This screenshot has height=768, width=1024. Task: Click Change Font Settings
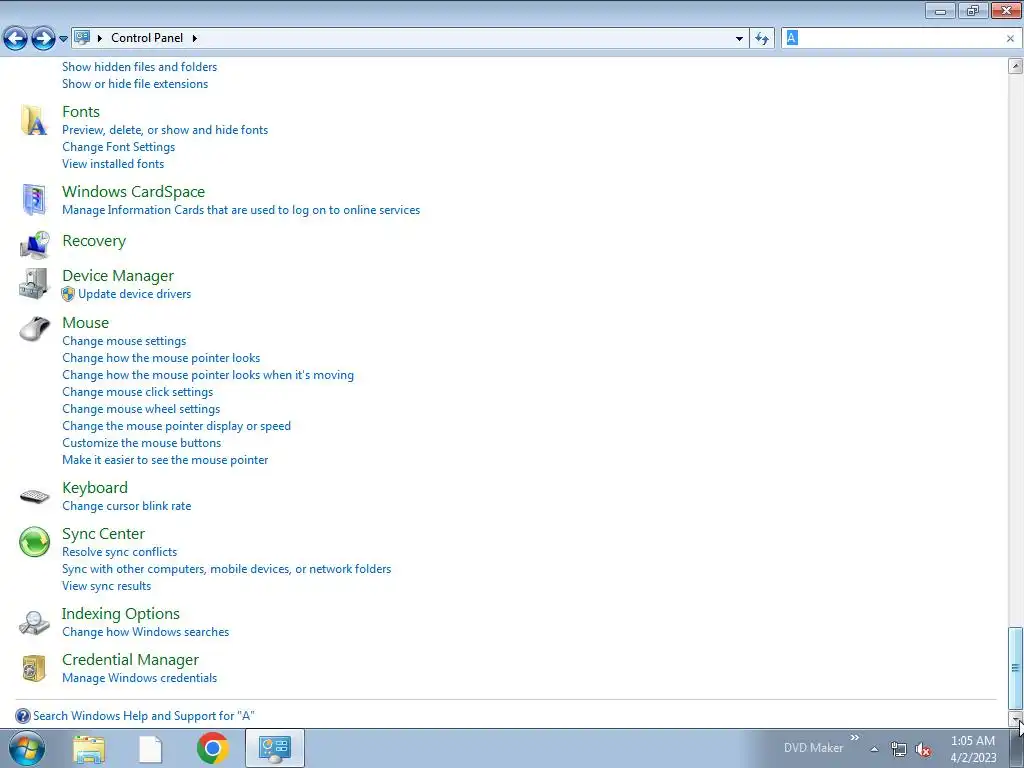(119, 147)
